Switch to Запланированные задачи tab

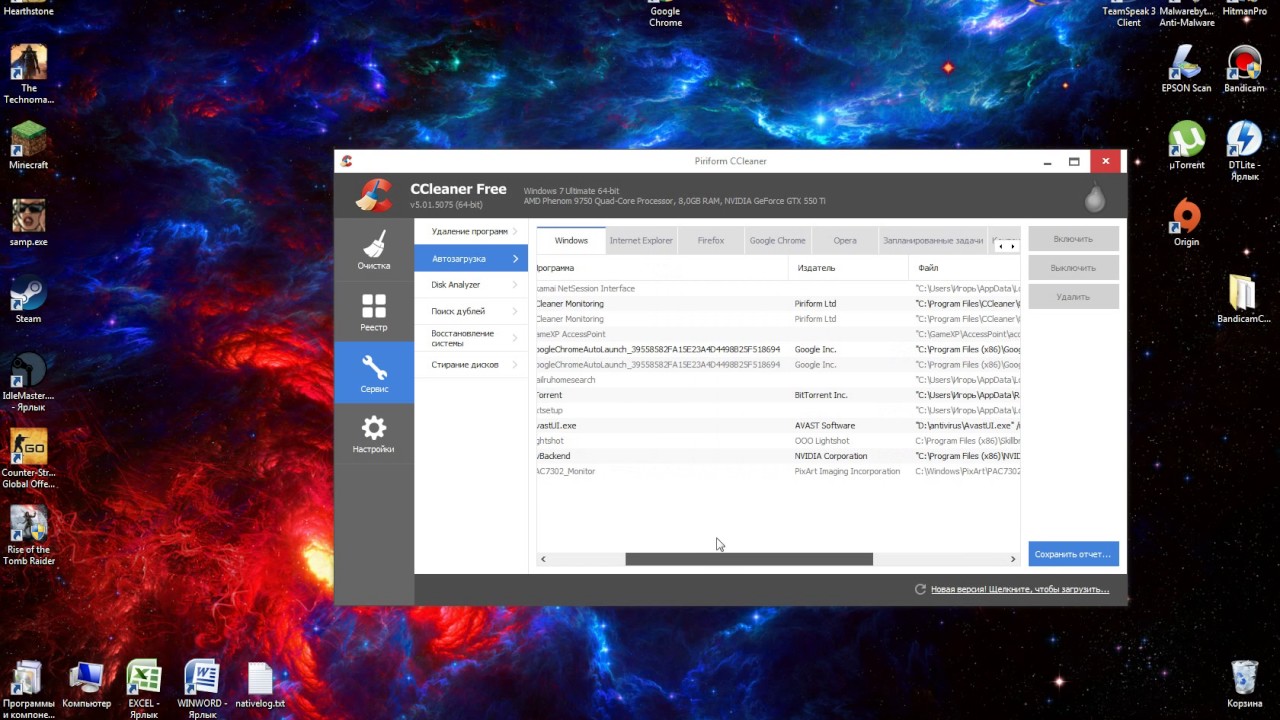(933, 240)
